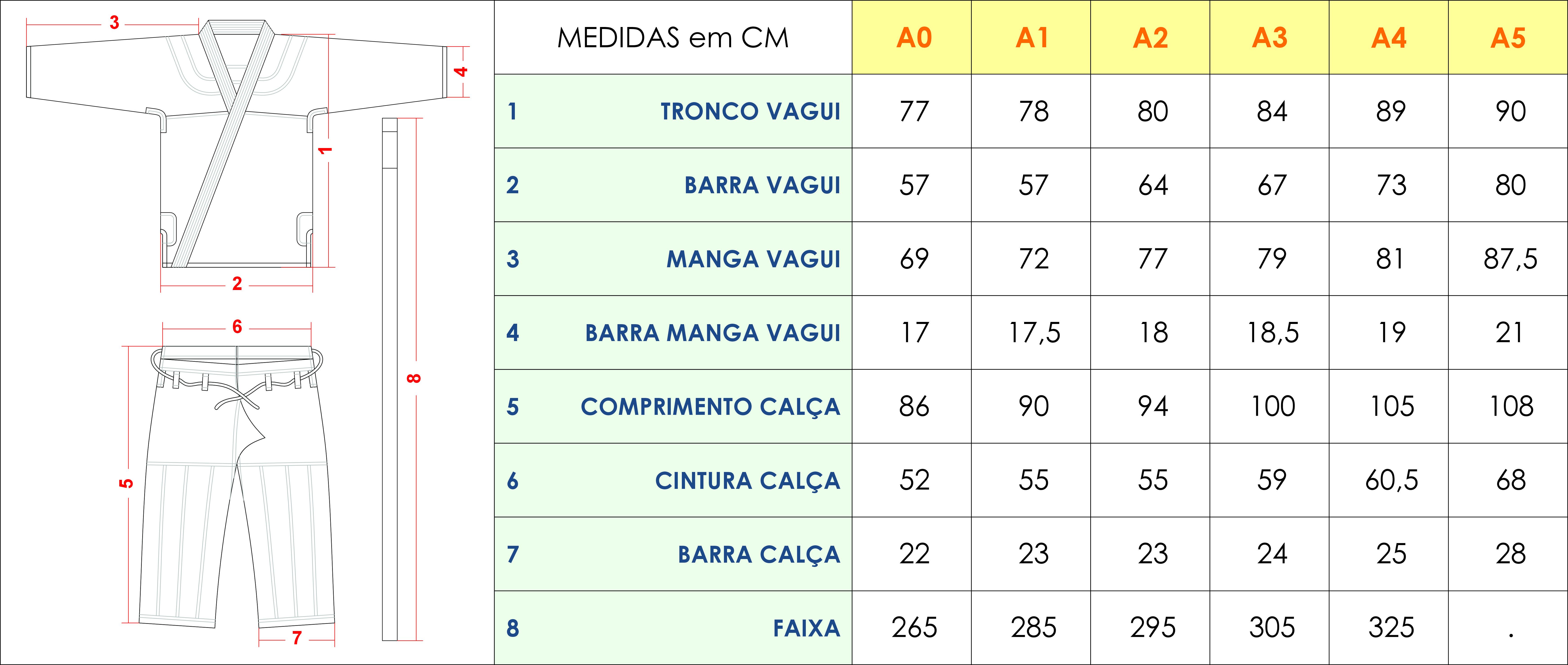Select the BARRA MANGA VAGUI row label
The width and height of the screenshot is (1568, 665).
coord(712,333)
